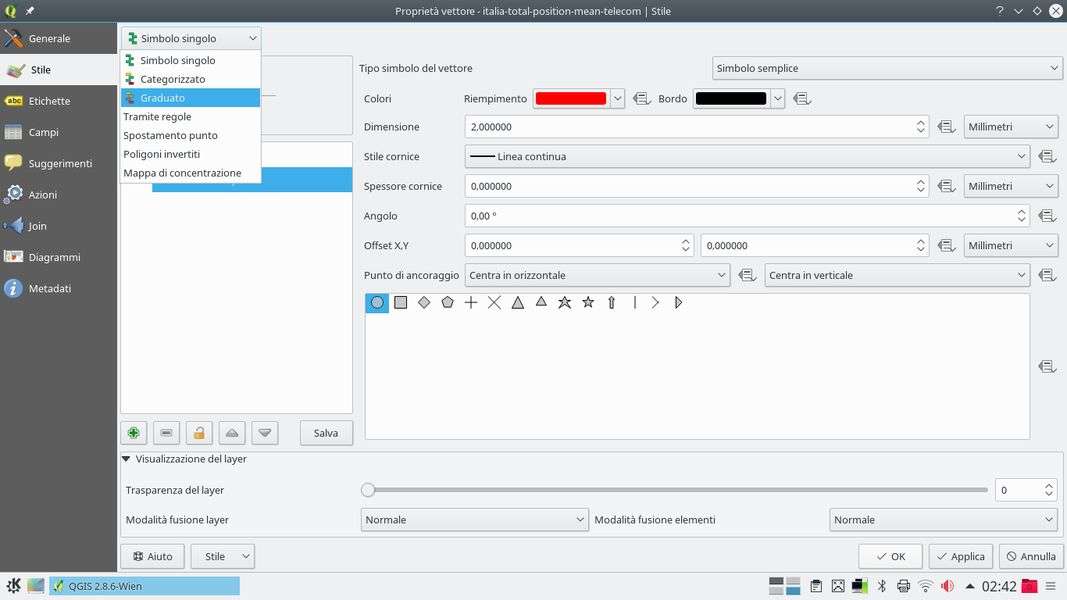Click the green add symbol layer button

point(133,433)
